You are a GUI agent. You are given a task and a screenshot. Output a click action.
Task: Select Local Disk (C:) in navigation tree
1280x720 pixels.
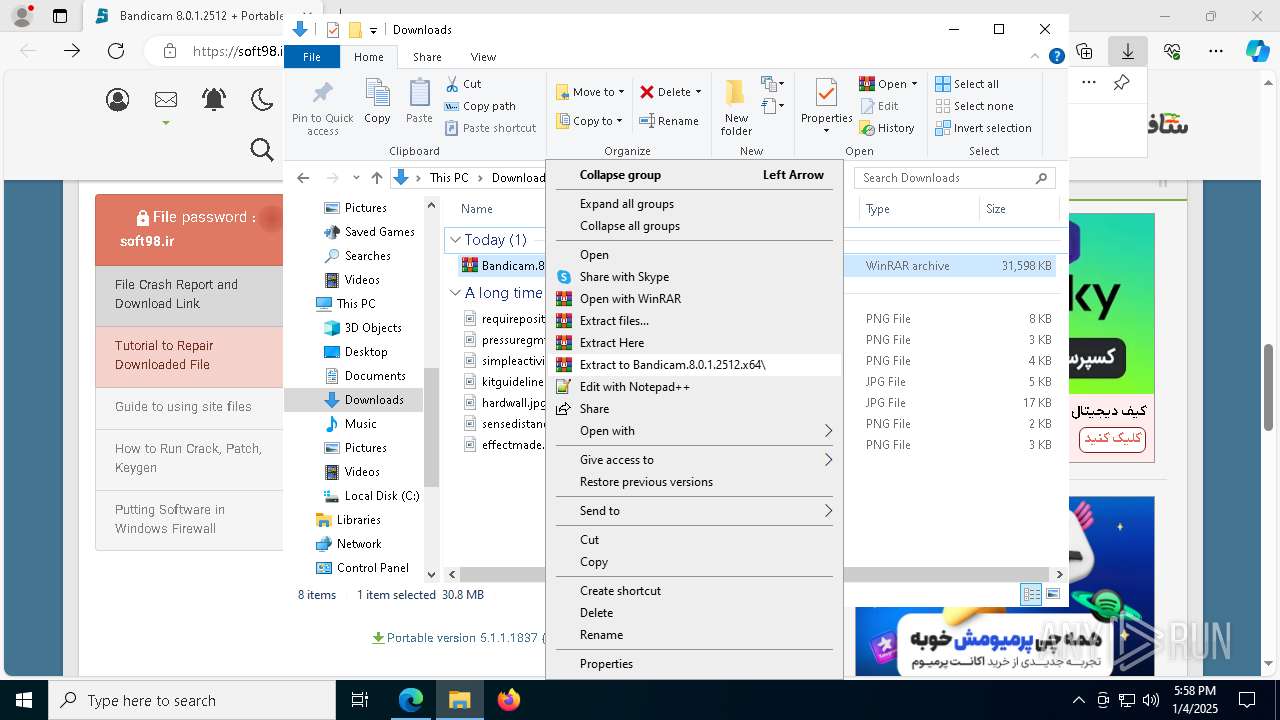tap(372, 496)
